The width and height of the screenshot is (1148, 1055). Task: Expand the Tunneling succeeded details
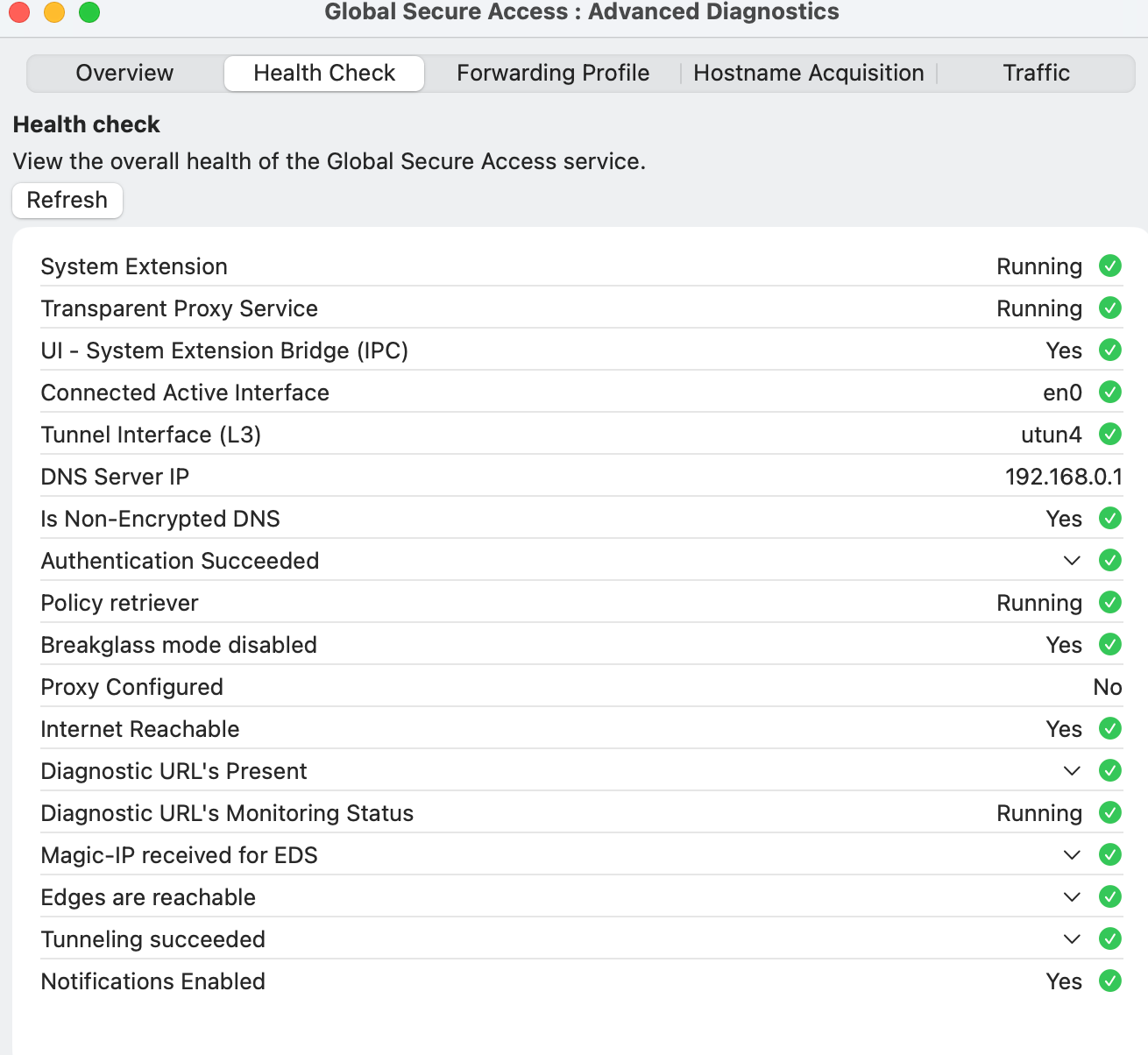(x=1072, y=939)
